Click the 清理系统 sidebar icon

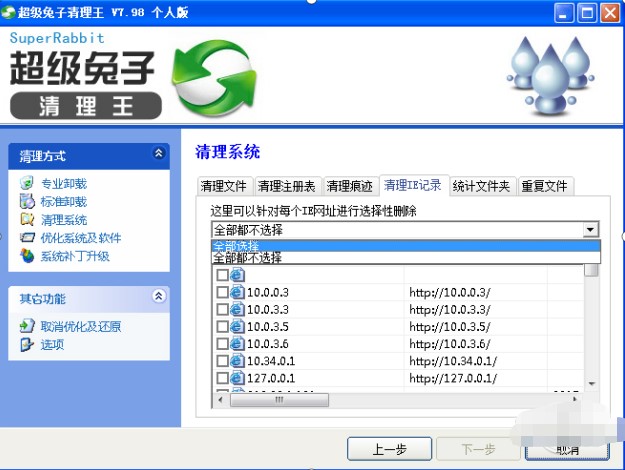(27, 219)
